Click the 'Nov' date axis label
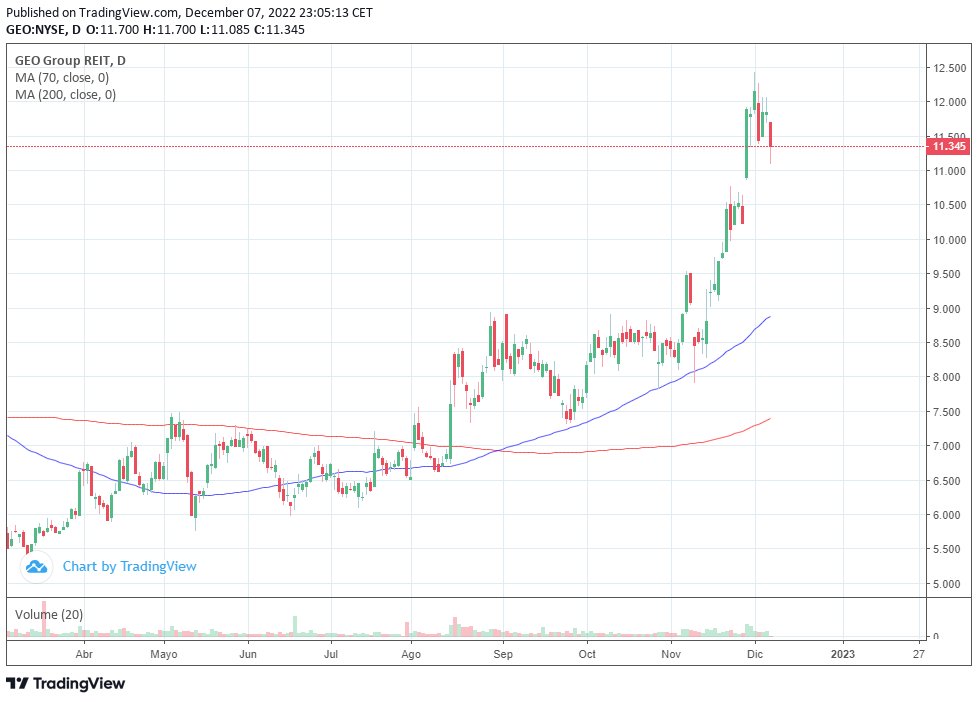978x702 pixels. [671, 655]
